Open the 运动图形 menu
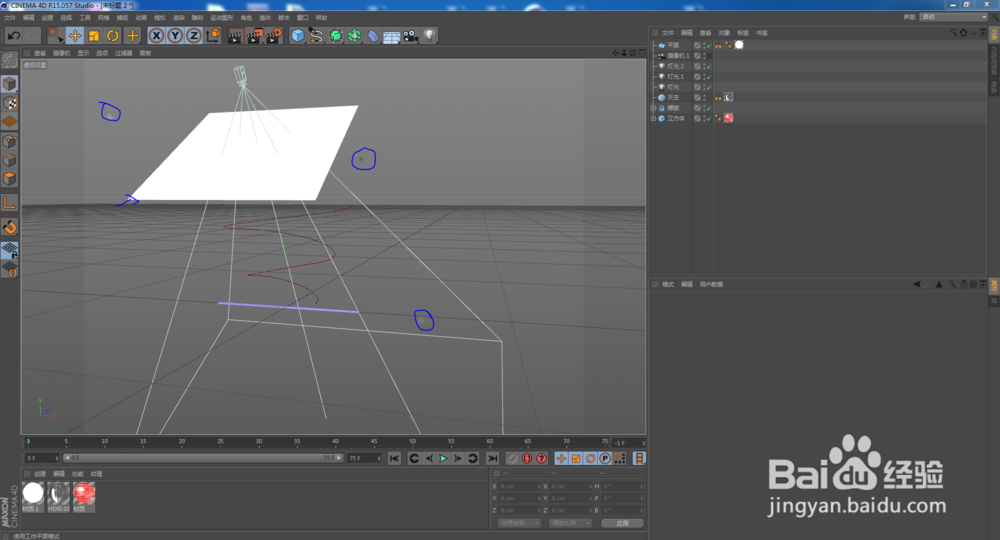This screenshot has width=1000, height=540. point(221,18)
